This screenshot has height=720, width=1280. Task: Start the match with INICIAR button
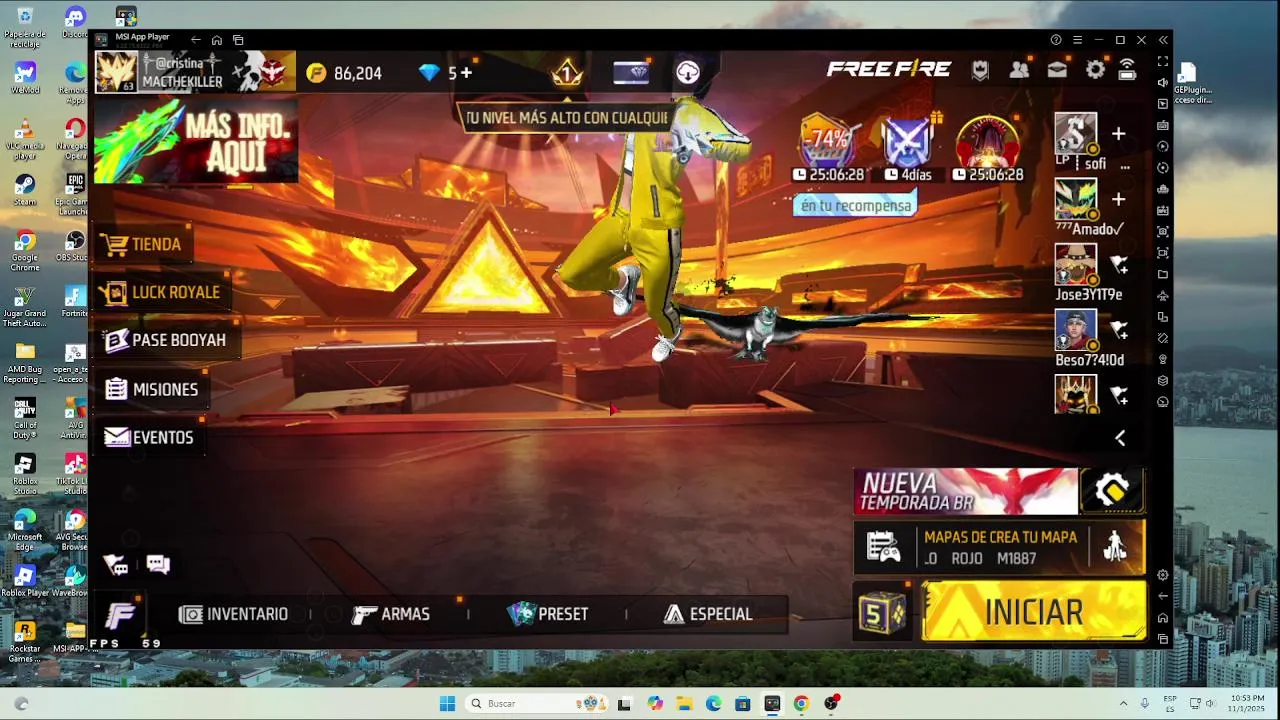click(1034, 612)
